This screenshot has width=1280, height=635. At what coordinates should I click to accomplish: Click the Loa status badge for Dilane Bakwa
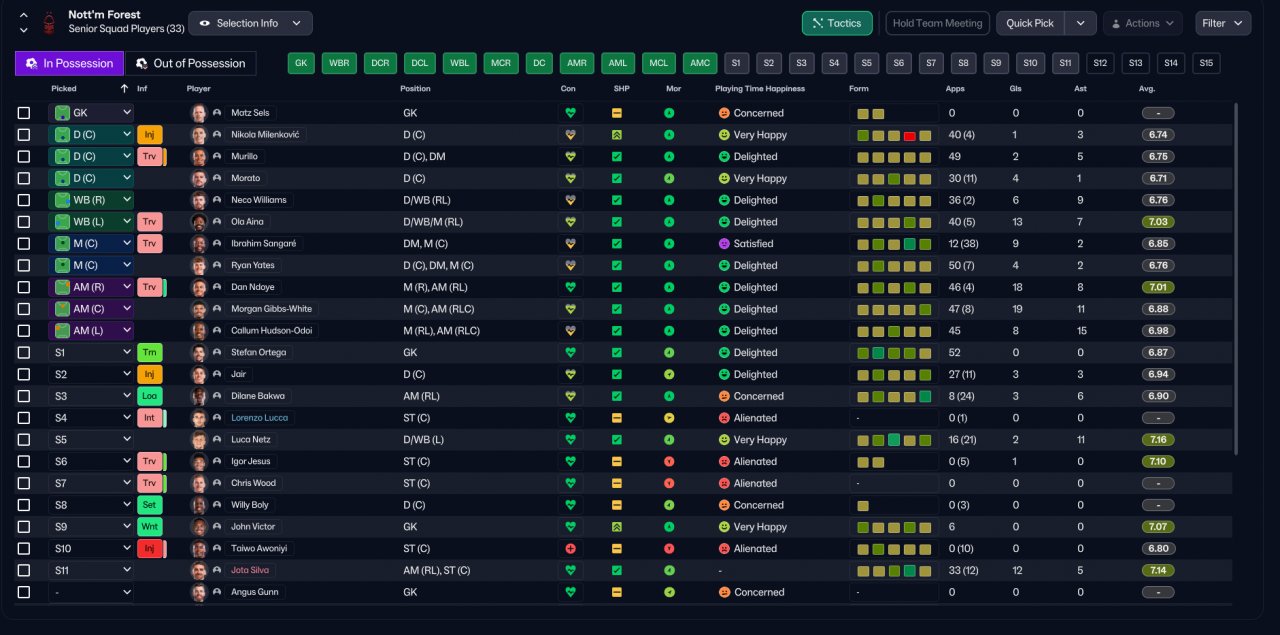(x=149, y=396)
